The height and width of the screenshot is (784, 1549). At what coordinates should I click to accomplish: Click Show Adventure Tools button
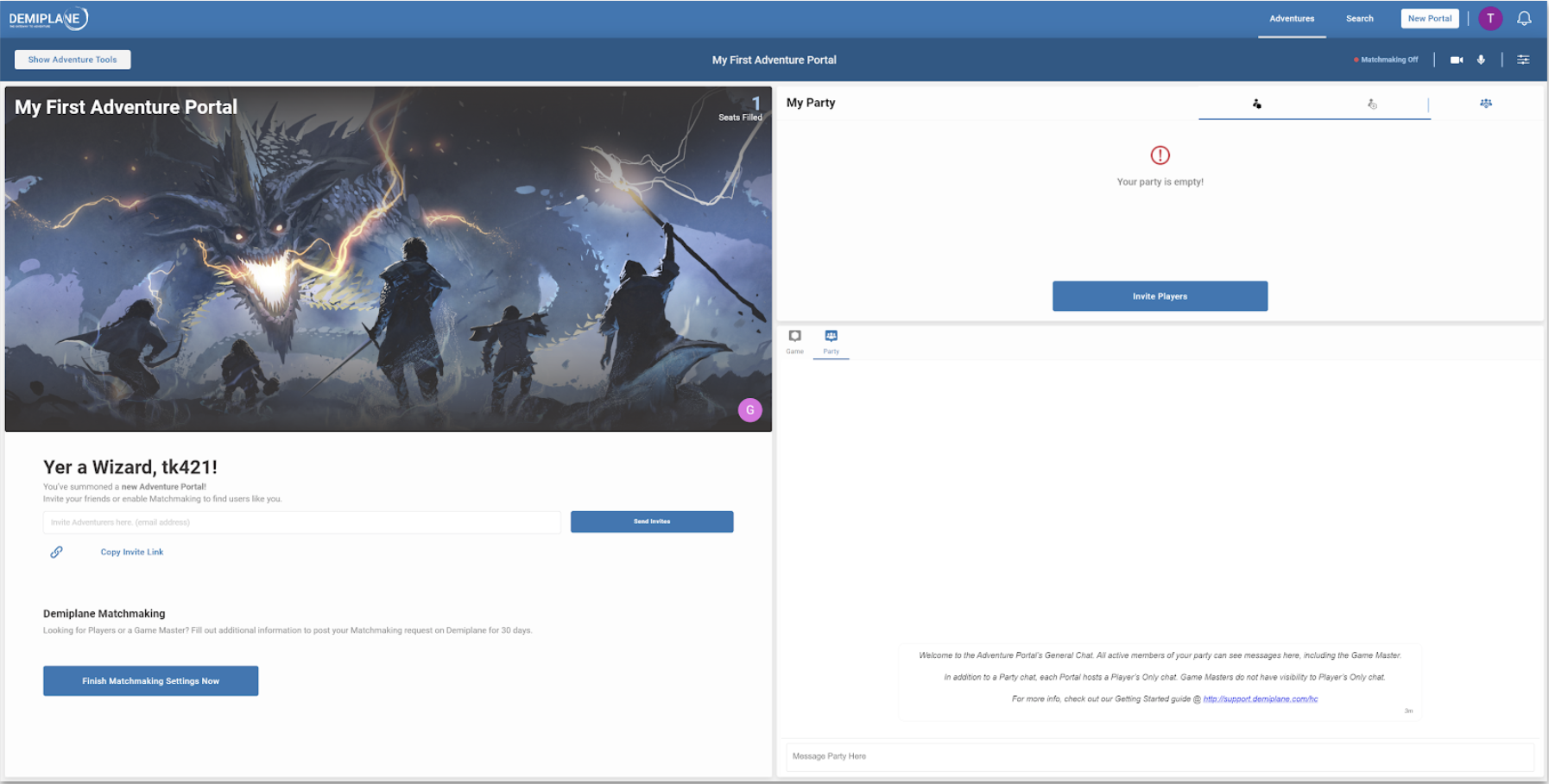(x=73, y=60)
